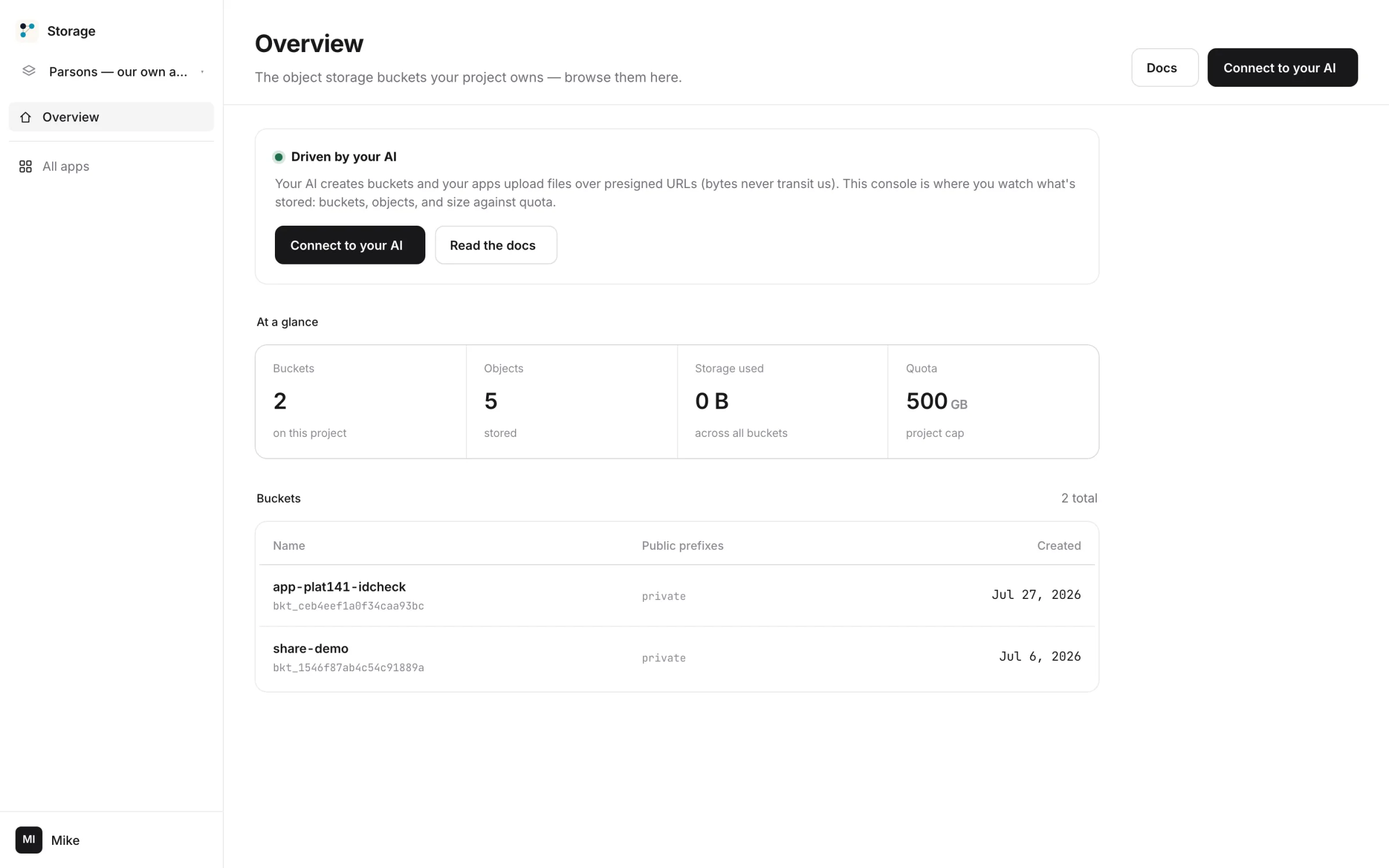Click the At a glance heading
This screenshot has width=1389, height=868.
(x=287, y=322)
